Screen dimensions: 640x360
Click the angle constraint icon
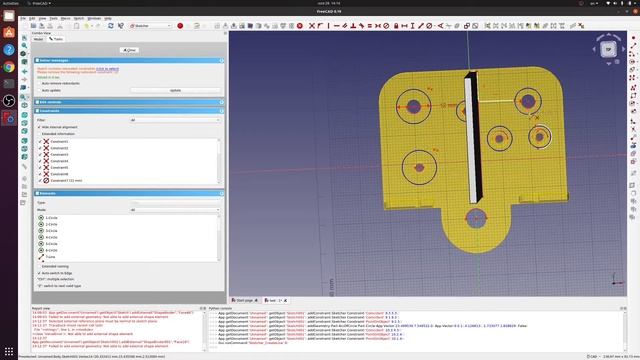coord(440,26)
